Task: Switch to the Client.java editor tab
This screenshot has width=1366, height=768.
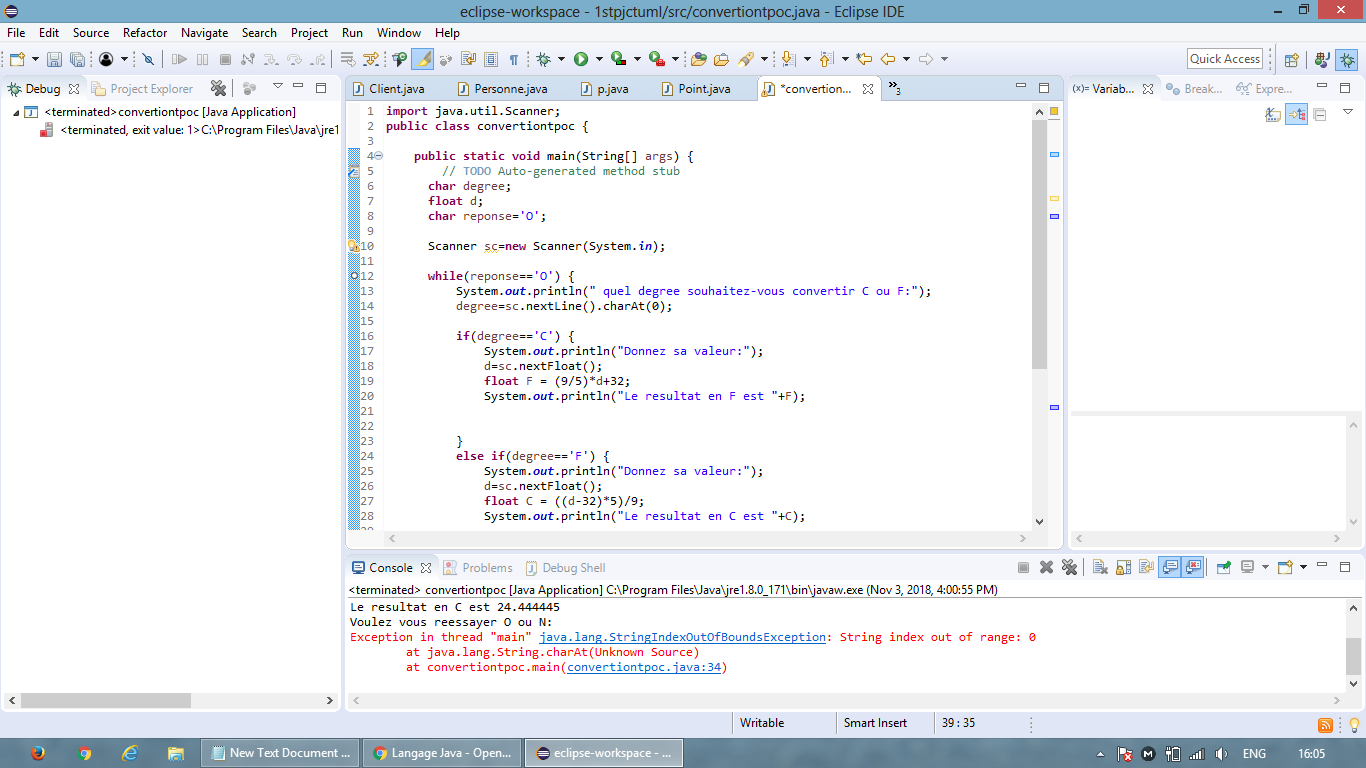Action: [x=388, y=89]
